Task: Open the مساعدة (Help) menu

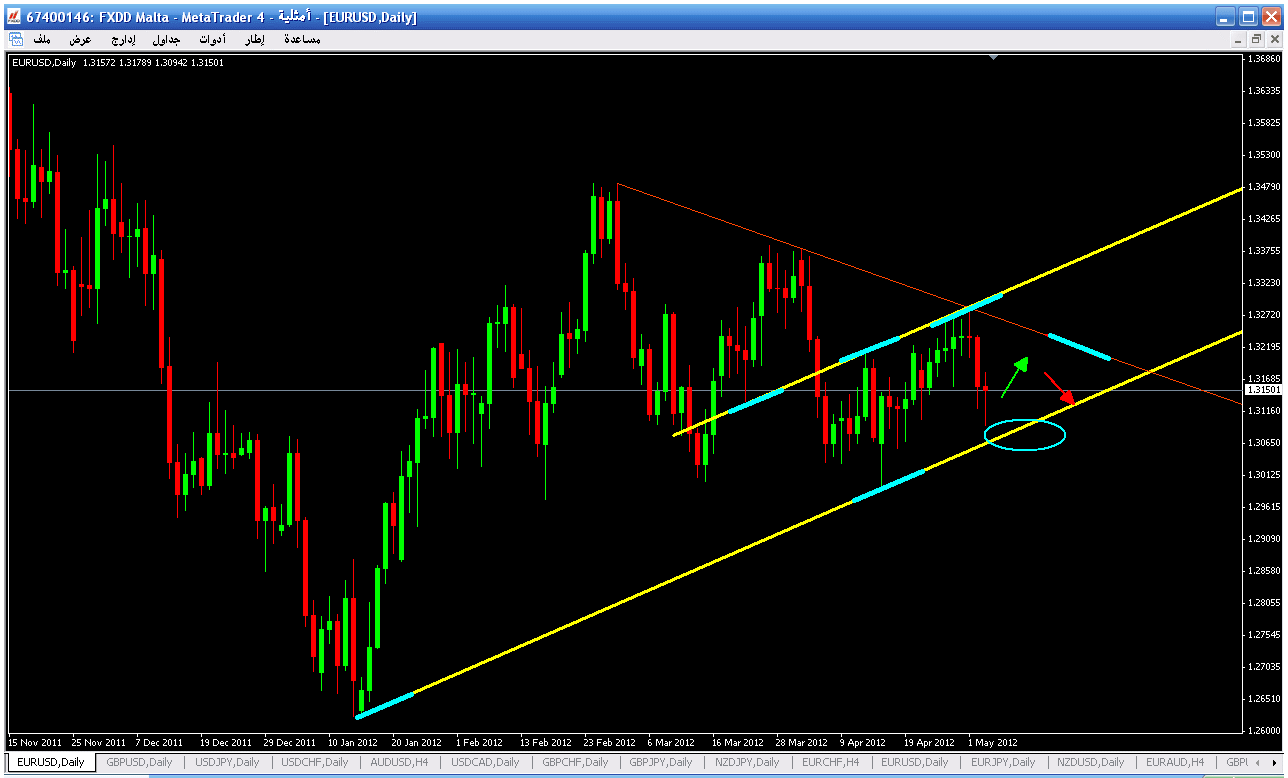Action: 302,39
